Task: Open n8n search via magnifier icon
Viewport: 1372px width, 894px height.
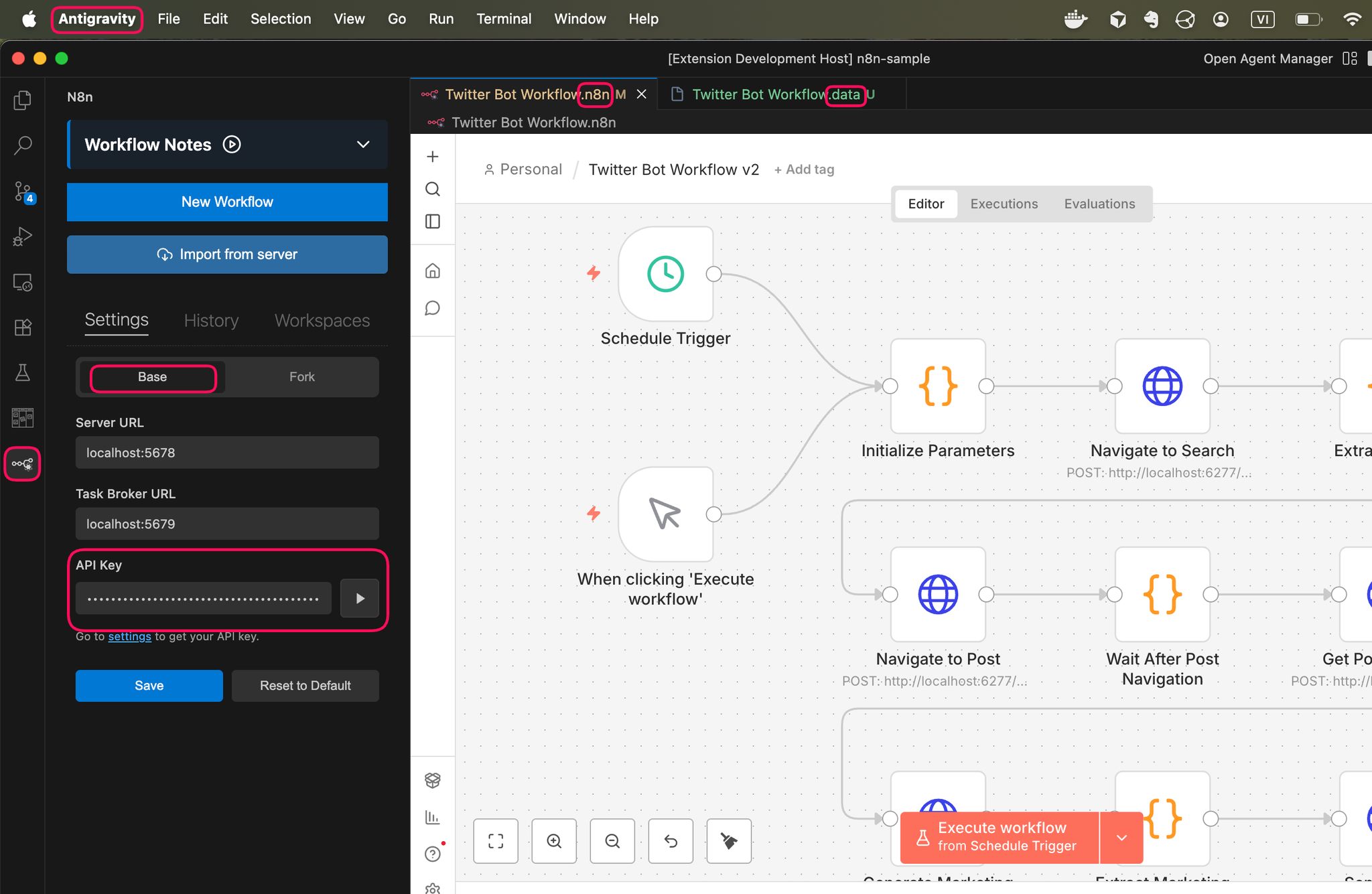Action: click(x=433, y=189)
